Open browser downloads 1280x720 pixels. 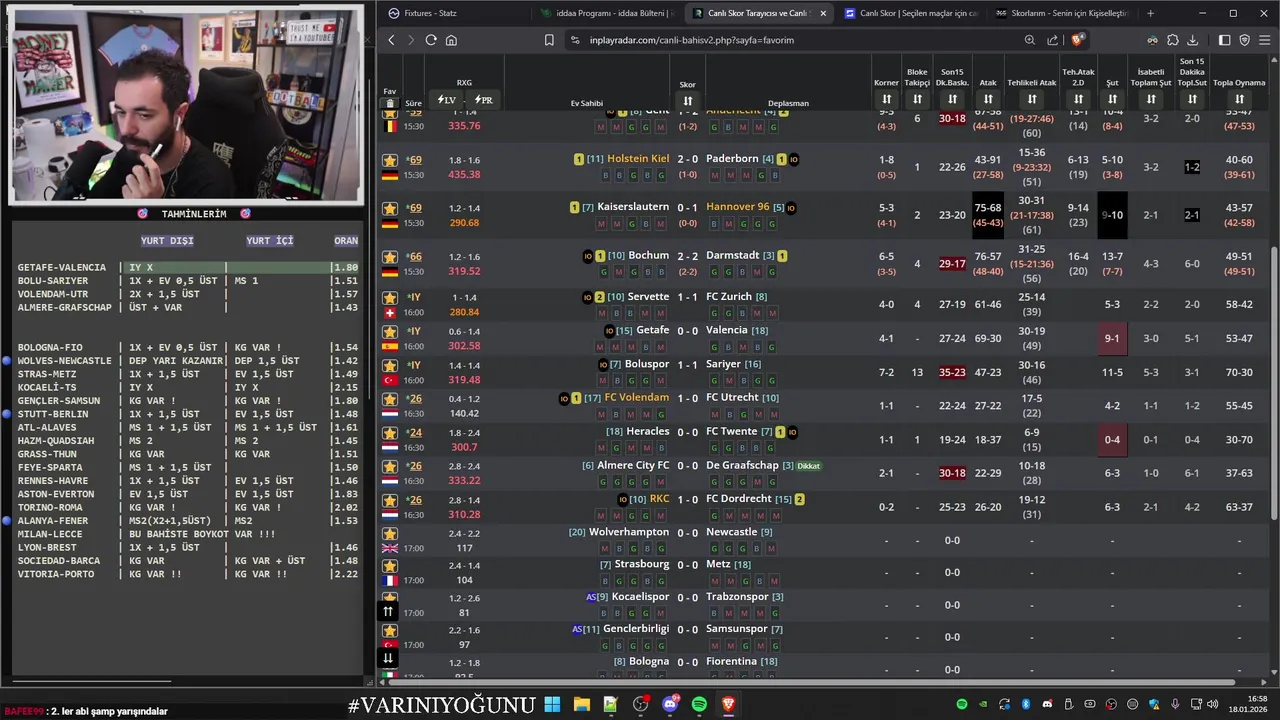click(x=1192, y=40)
